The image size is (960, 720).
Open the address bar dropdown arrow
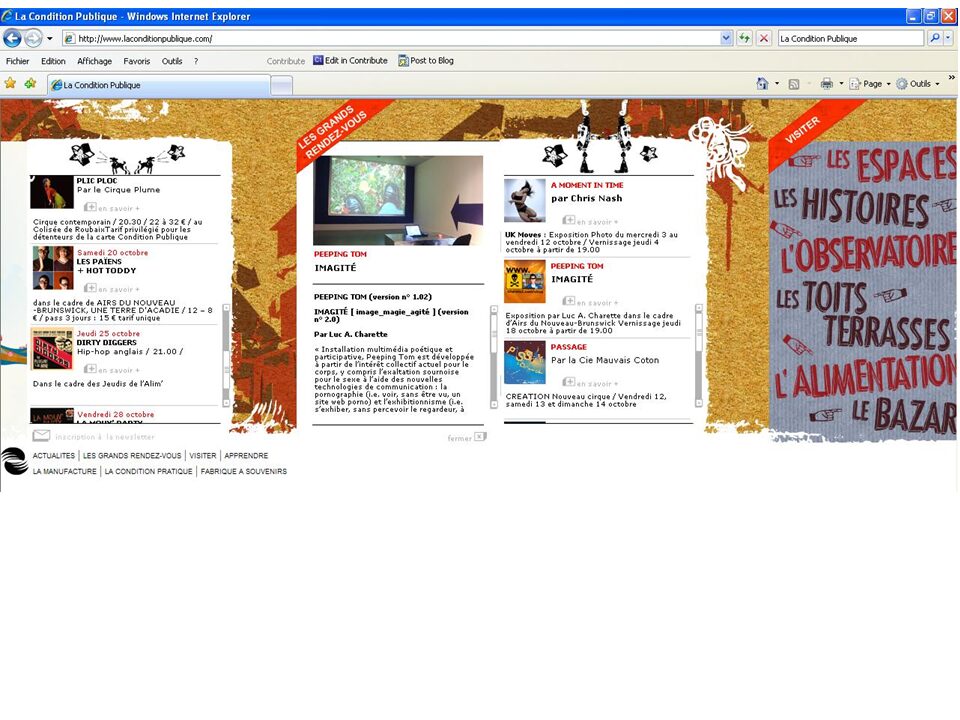[x=727, y=38]
